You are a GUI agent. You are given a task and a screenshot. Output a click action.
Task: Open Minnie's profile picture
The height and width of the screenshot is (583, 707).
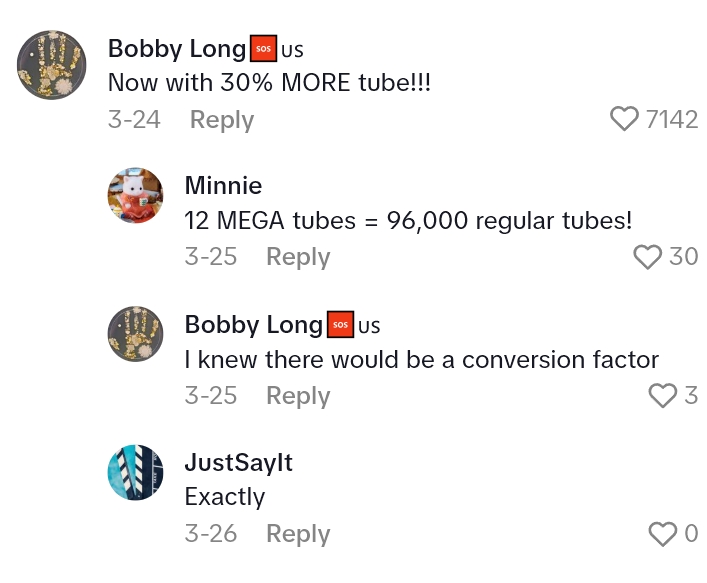[135, 195]
